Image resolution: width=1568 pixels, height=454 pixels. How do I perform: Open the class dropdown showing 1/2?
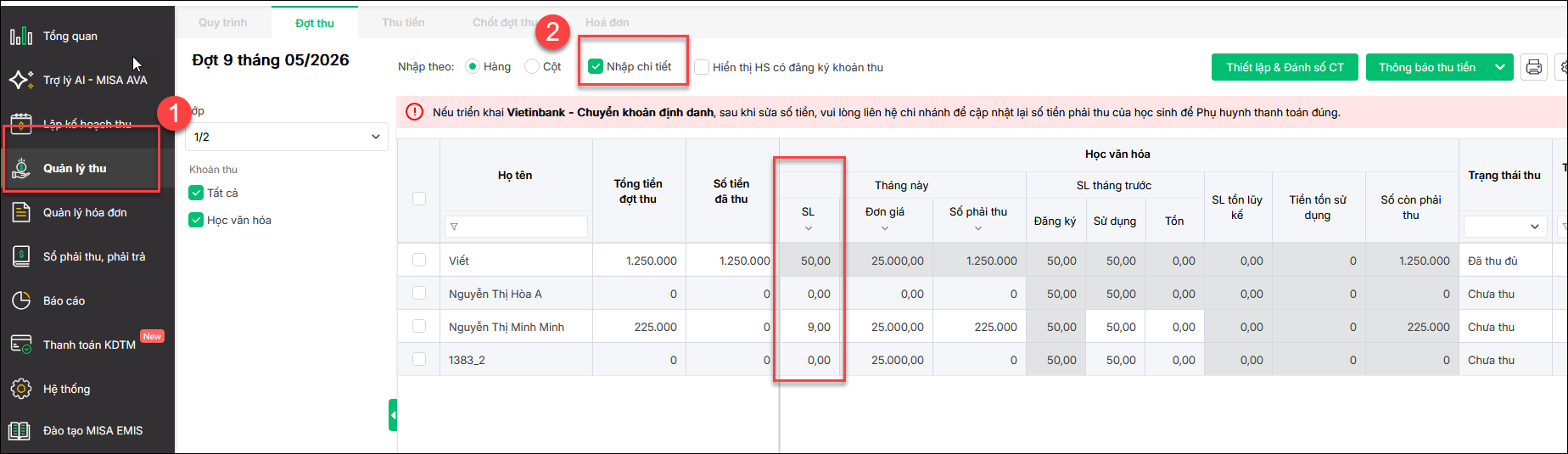click(x=287, y=137)
